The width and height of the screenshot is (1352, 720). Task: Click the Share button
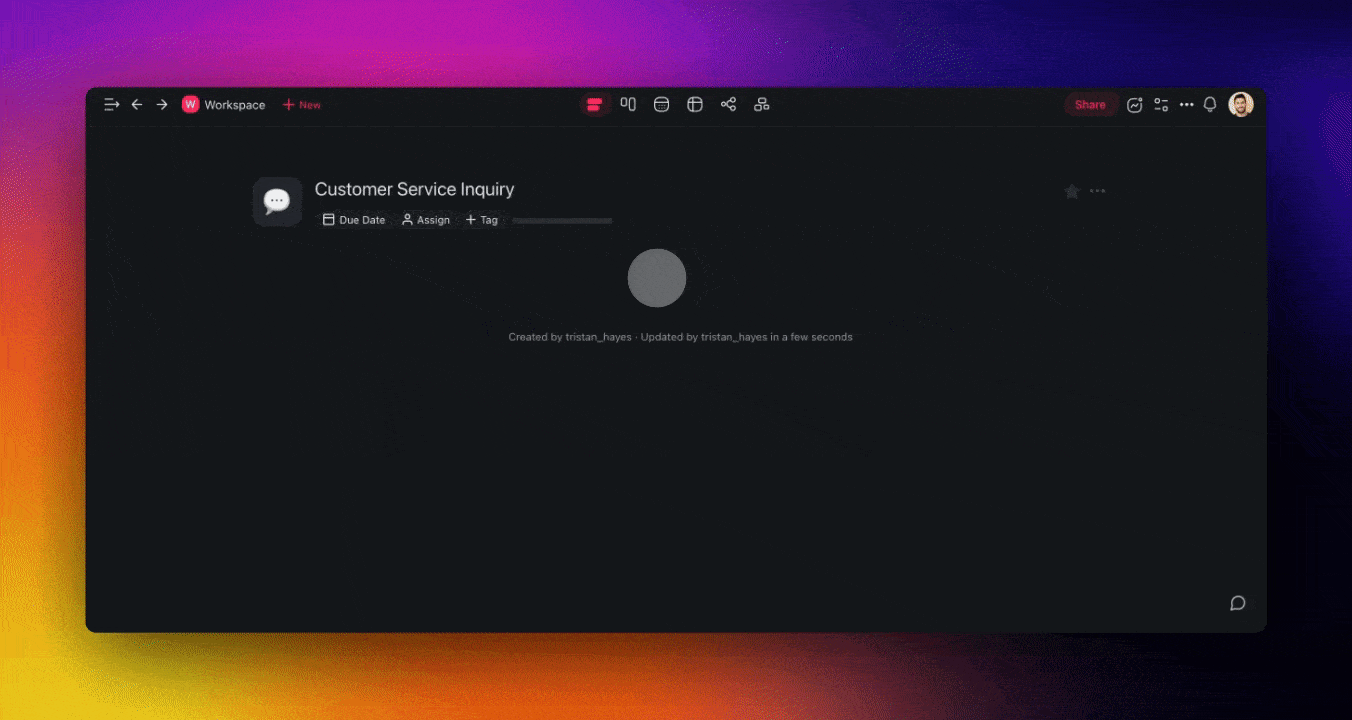click(1090, 104)
